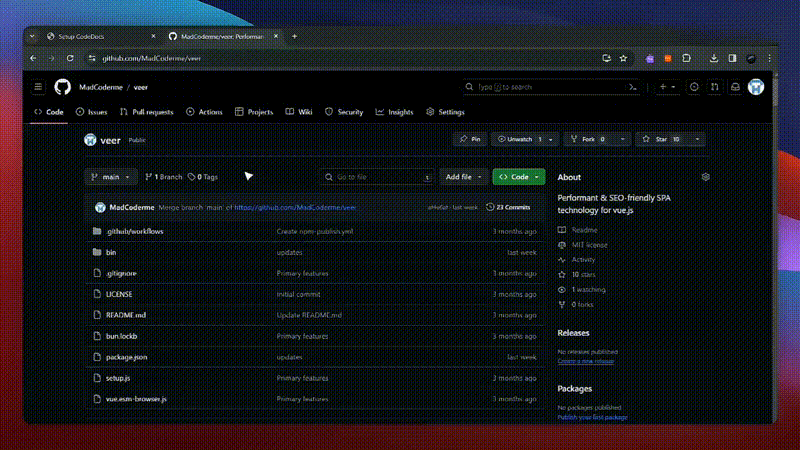This screenshot has height=450, width=800.
Task: Switch to the Code tab
Action: (49, 112)
